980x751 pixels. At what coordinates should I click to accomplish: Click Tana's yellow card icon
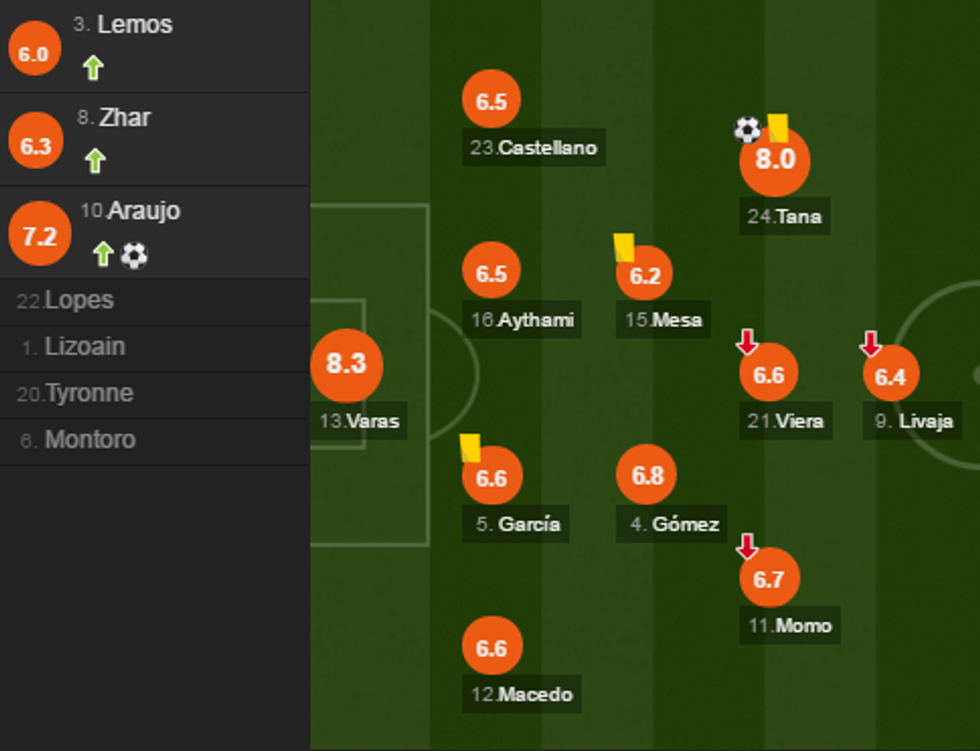pyautogui.click(x=777, y=128)
